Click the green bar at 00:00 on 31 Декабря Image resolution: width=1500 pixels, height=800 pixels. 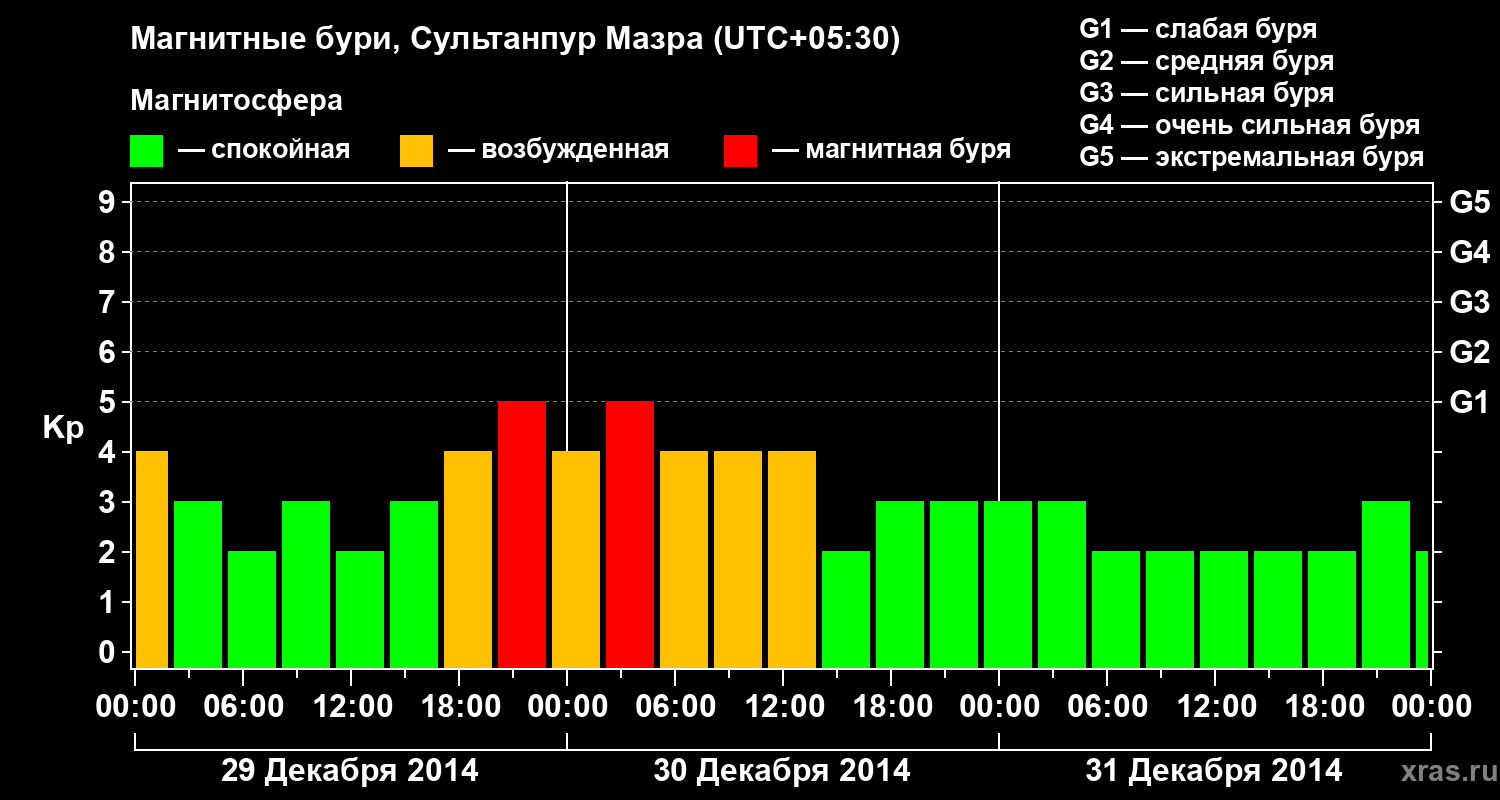[x=1008, y=585]
